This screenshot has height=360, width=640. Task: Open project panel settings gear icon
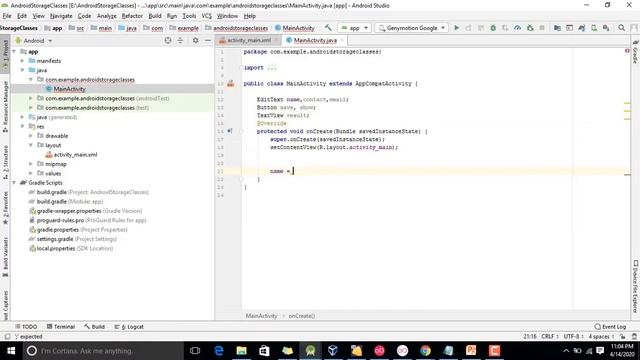click(196, 40)
